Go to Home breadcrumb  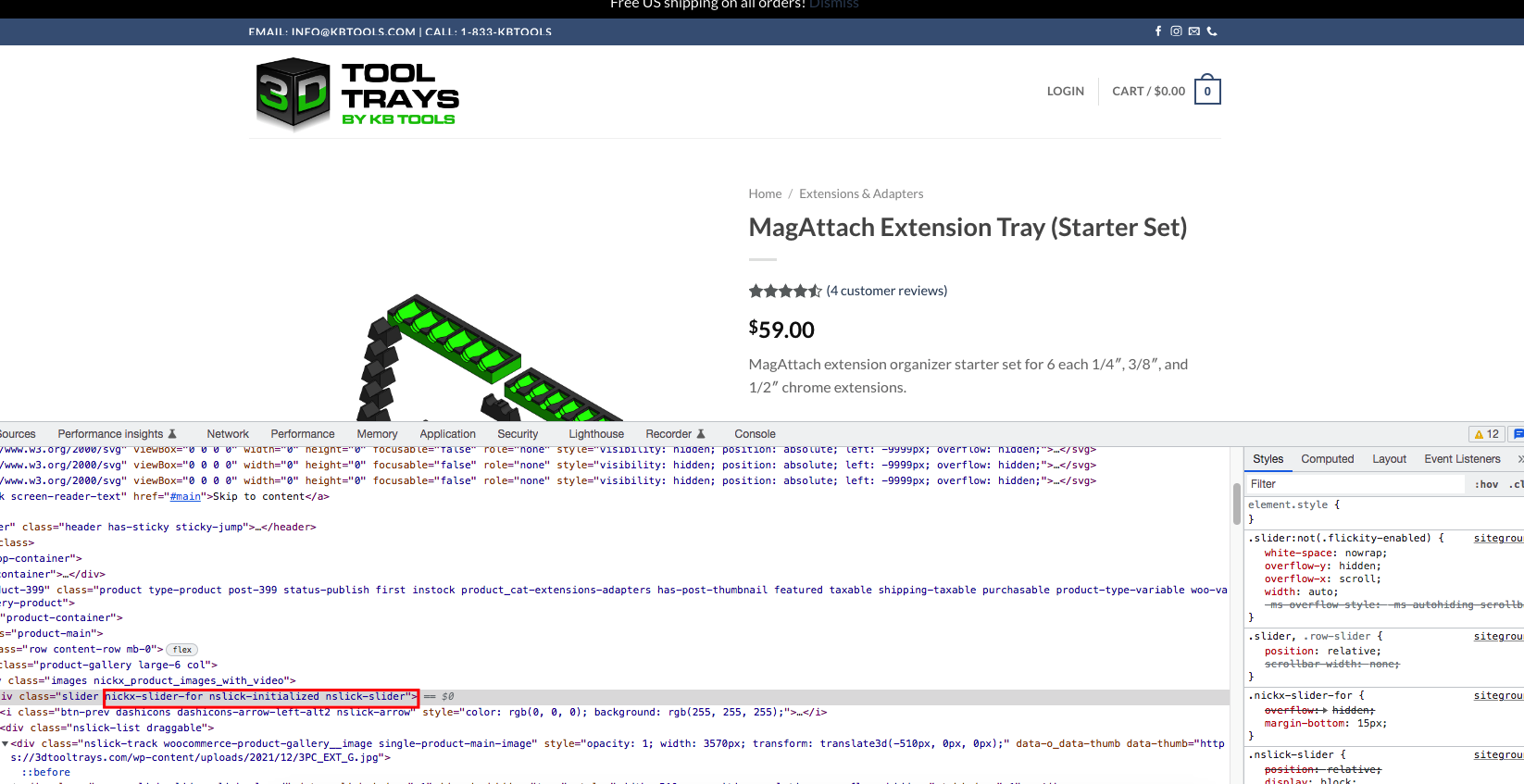[x=765, y=193]
